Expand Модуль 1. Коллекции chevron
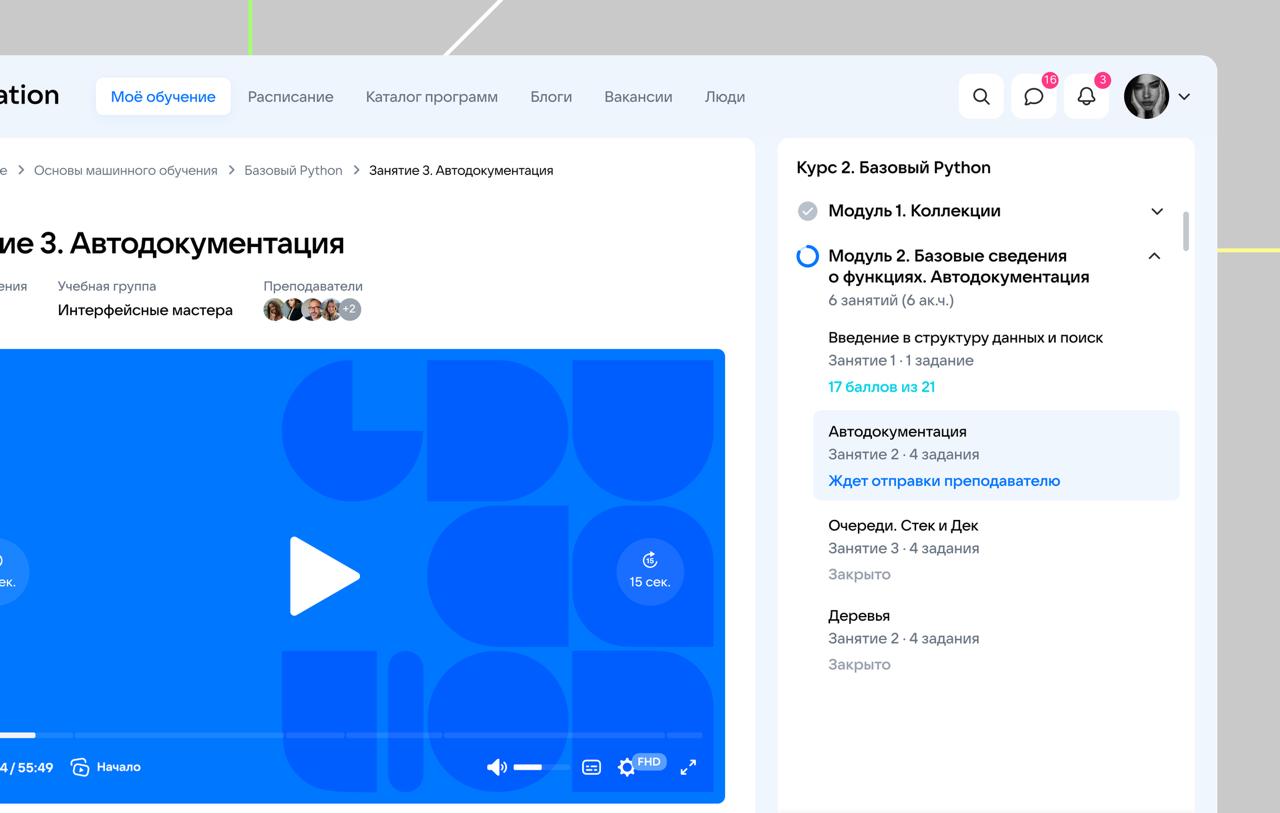1280x813 pixels. tap(1157, 211)
